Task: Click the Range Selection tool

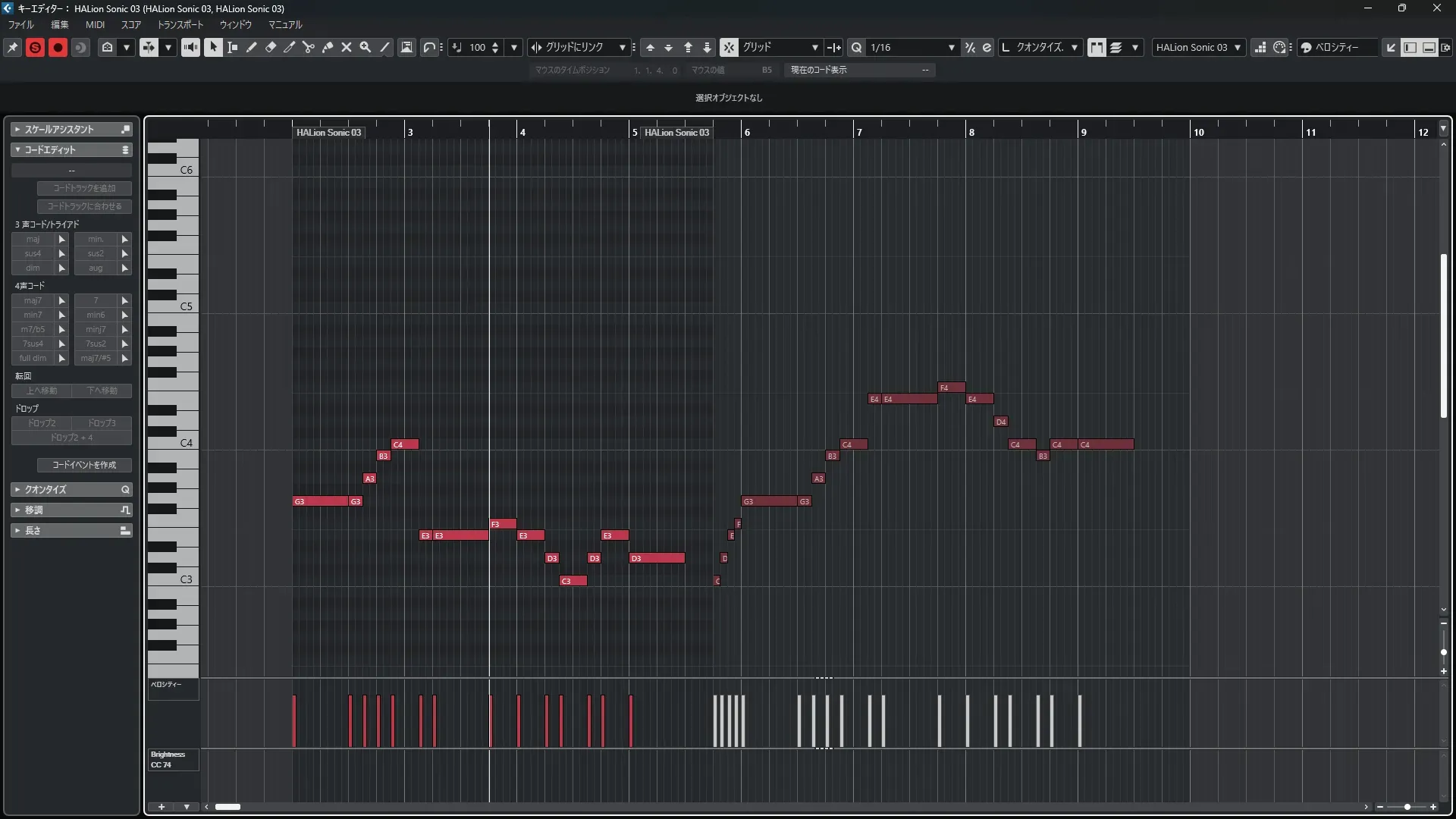Action: (x=233, y=48)
